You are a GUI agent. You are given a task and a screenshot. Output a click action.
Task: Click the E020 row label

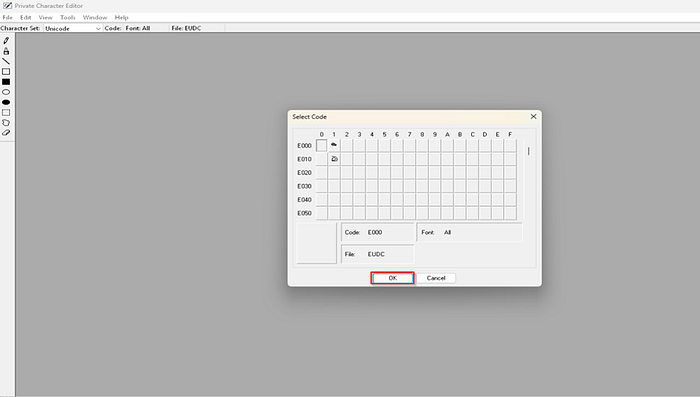304,172
